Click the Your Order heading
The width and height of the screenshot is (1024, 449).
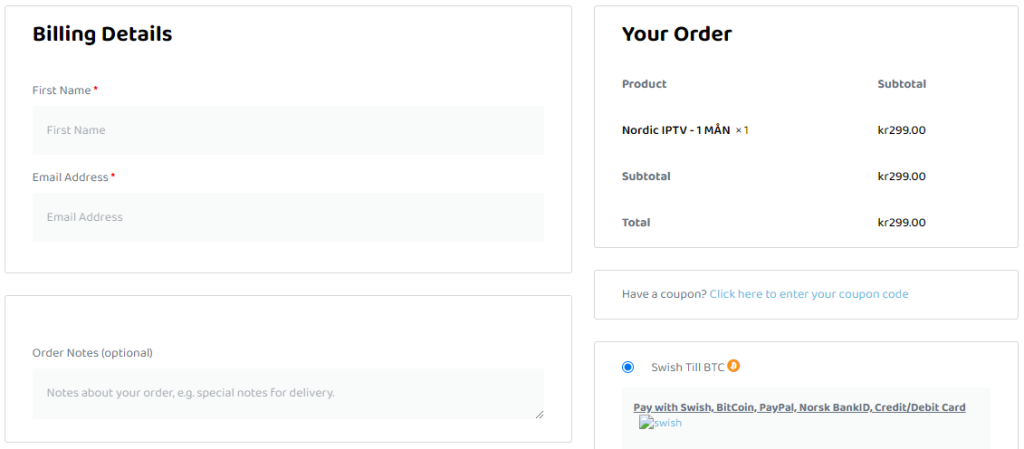(x=676, y=34)
